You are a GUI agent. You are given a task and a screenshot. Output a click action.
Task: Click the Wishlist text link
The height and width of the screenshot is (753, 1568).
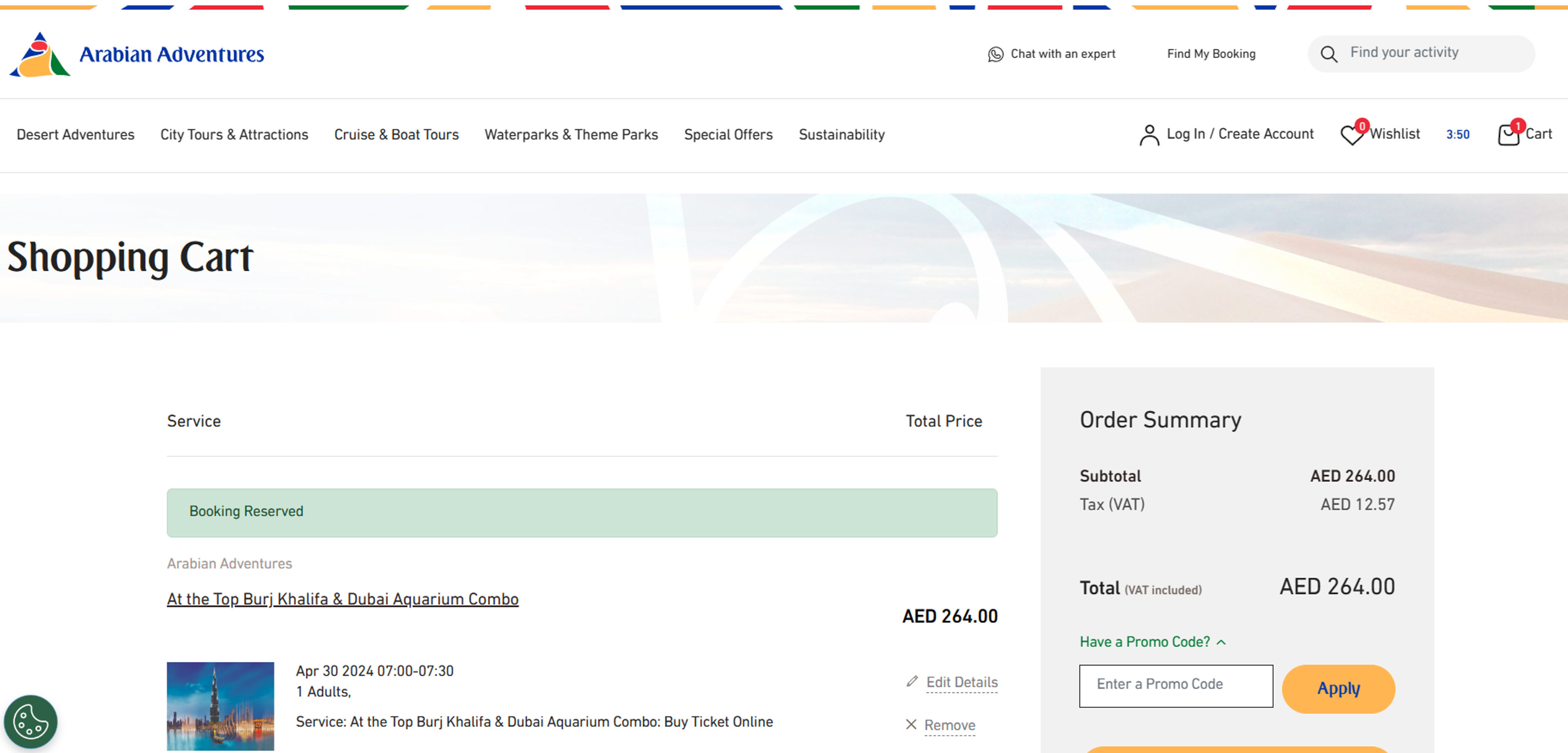point(1394,134)
